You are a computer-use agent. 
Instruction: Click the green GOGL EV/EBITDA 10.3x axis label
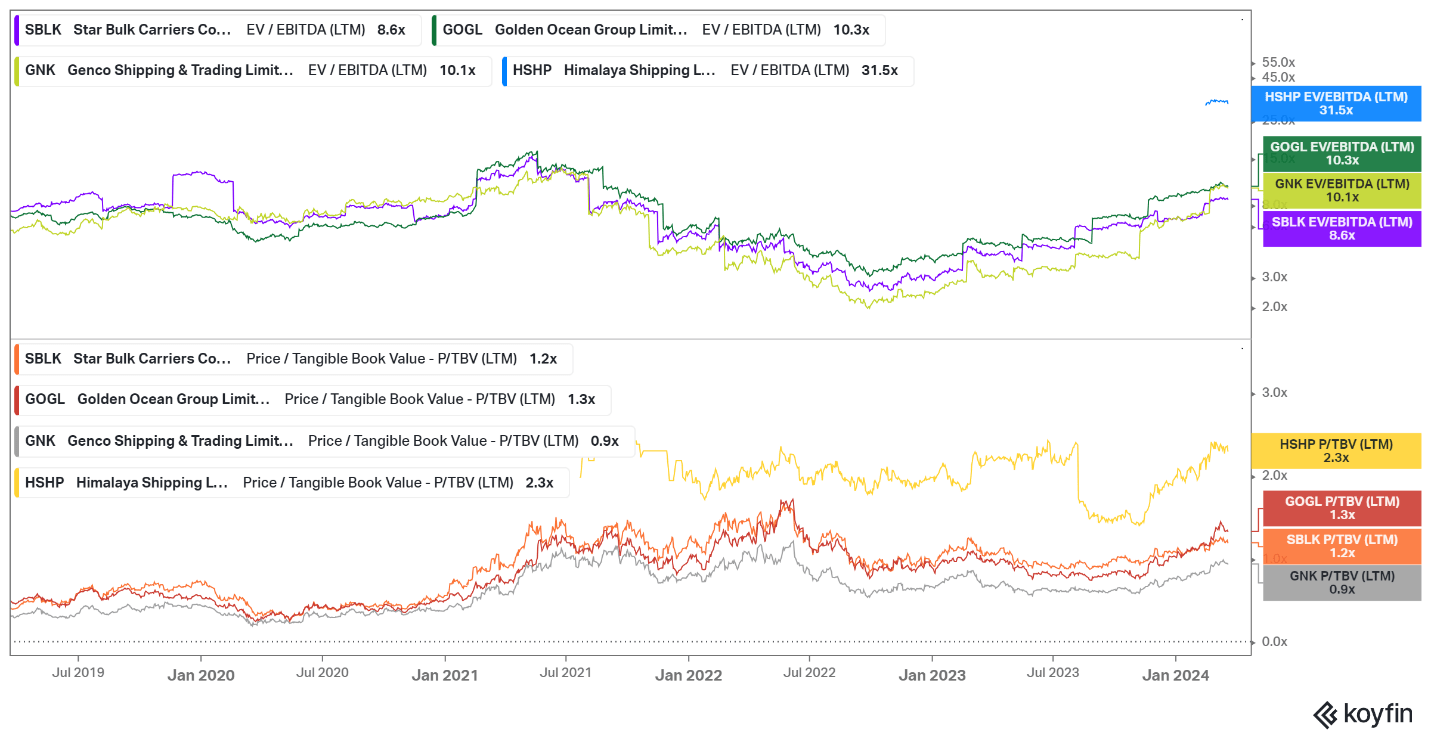[x=1341, y=154]
